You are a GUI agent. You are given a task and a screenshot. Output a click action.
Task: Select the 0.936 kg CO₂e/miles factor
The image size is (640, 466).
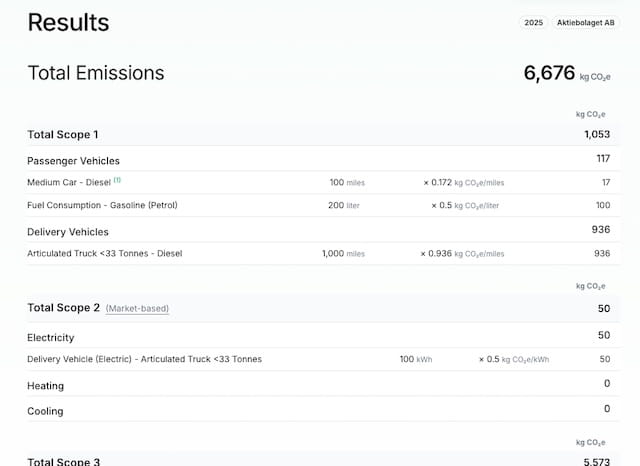click(x=462, y=253)
